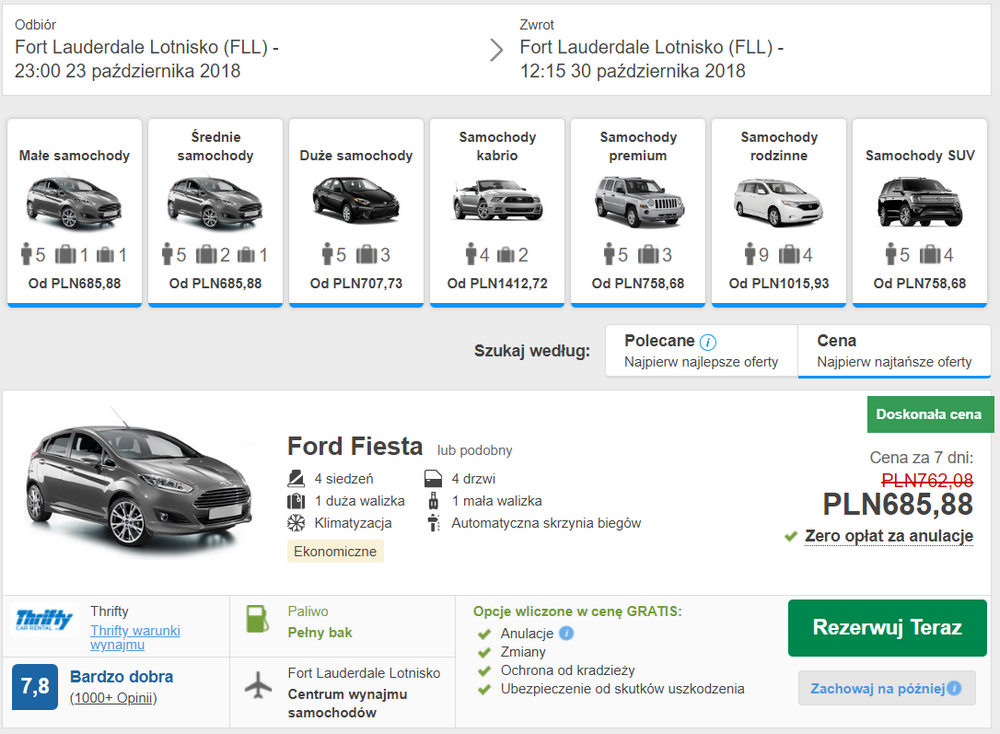This screenshot has width=1000, height=734.
Task: Click the arrow between pickup and return
Action: tap(496, 50)
